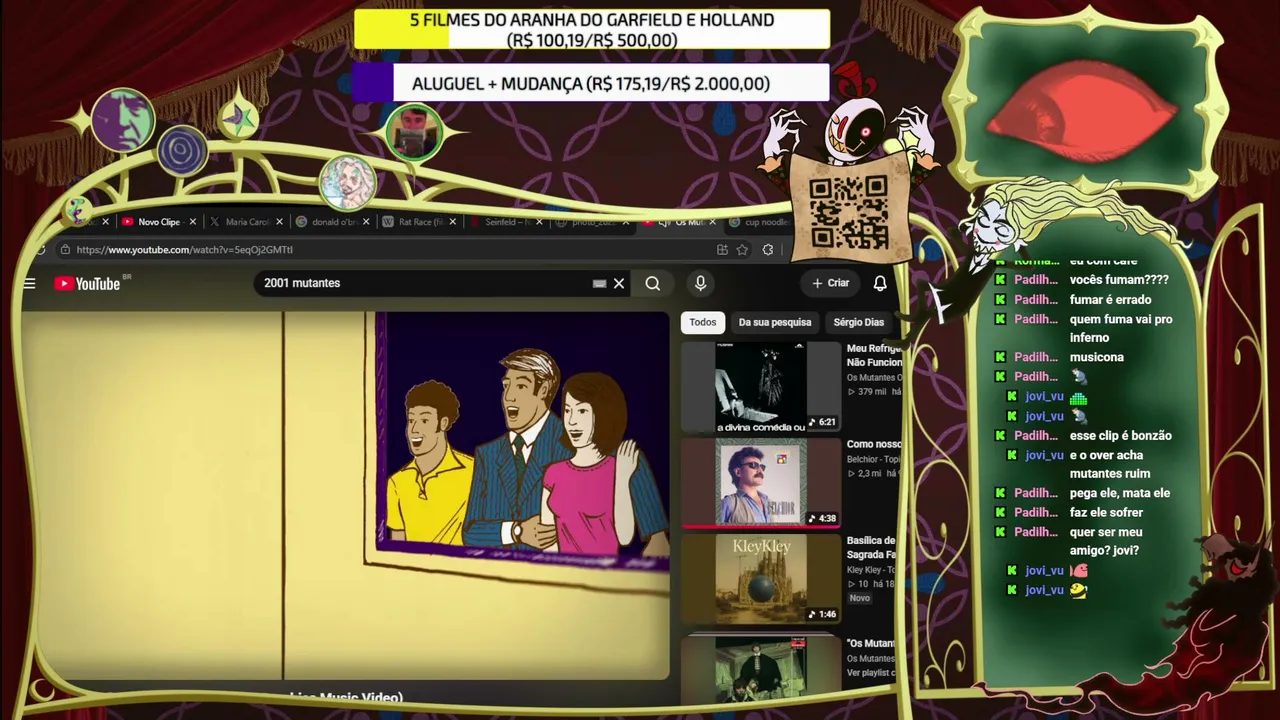Open the on-screen keyboard in the search box
Viewport: 1280px width, 720px height.
[599, 283]
